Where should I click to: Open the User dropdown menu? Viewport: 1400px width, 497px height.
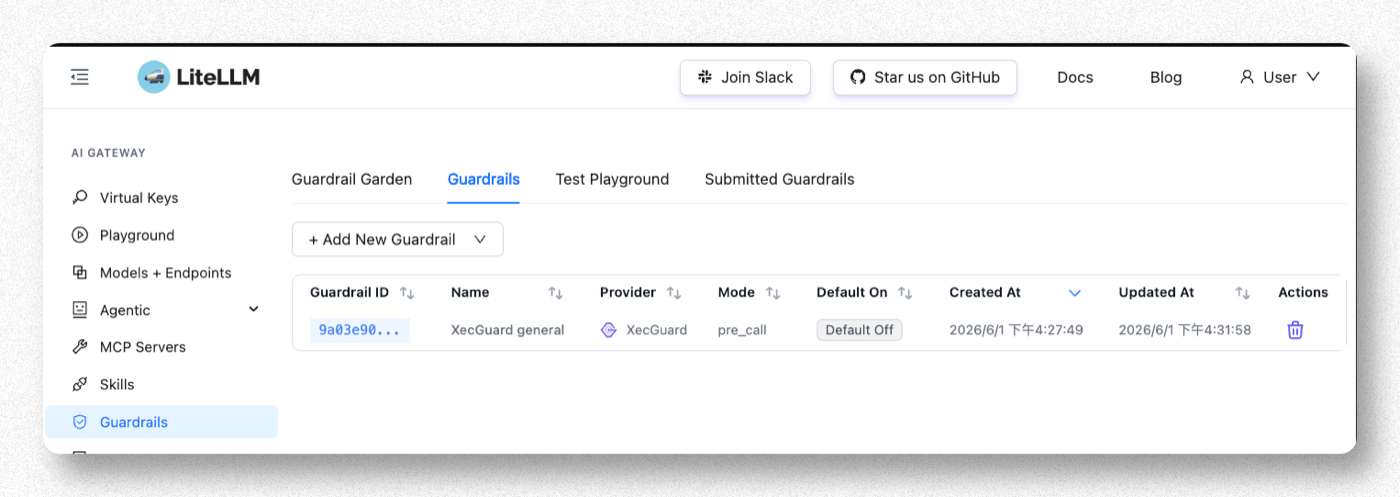[1280, 77]
